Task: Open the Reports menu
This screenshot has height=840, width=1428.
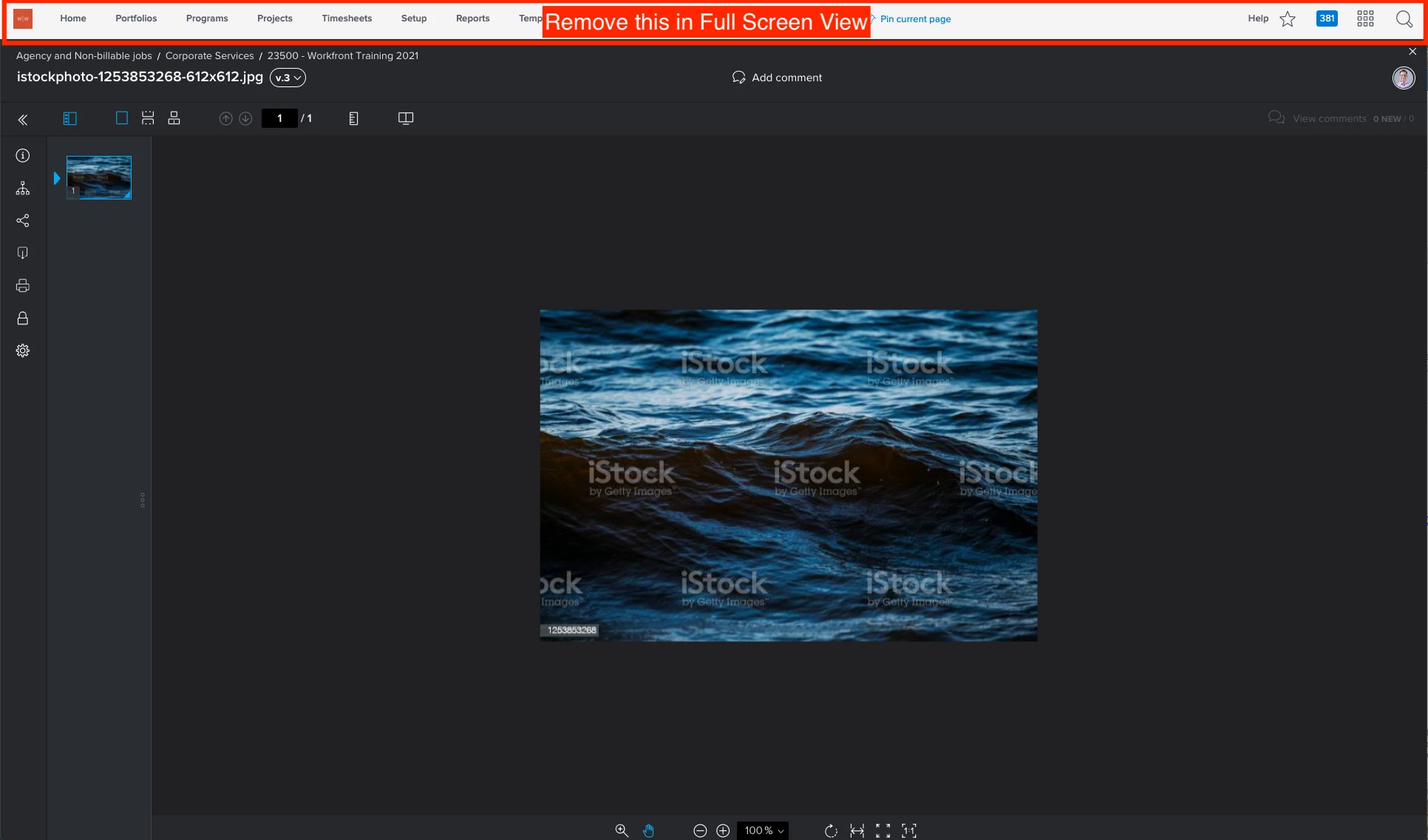Action: coord(472,18)
